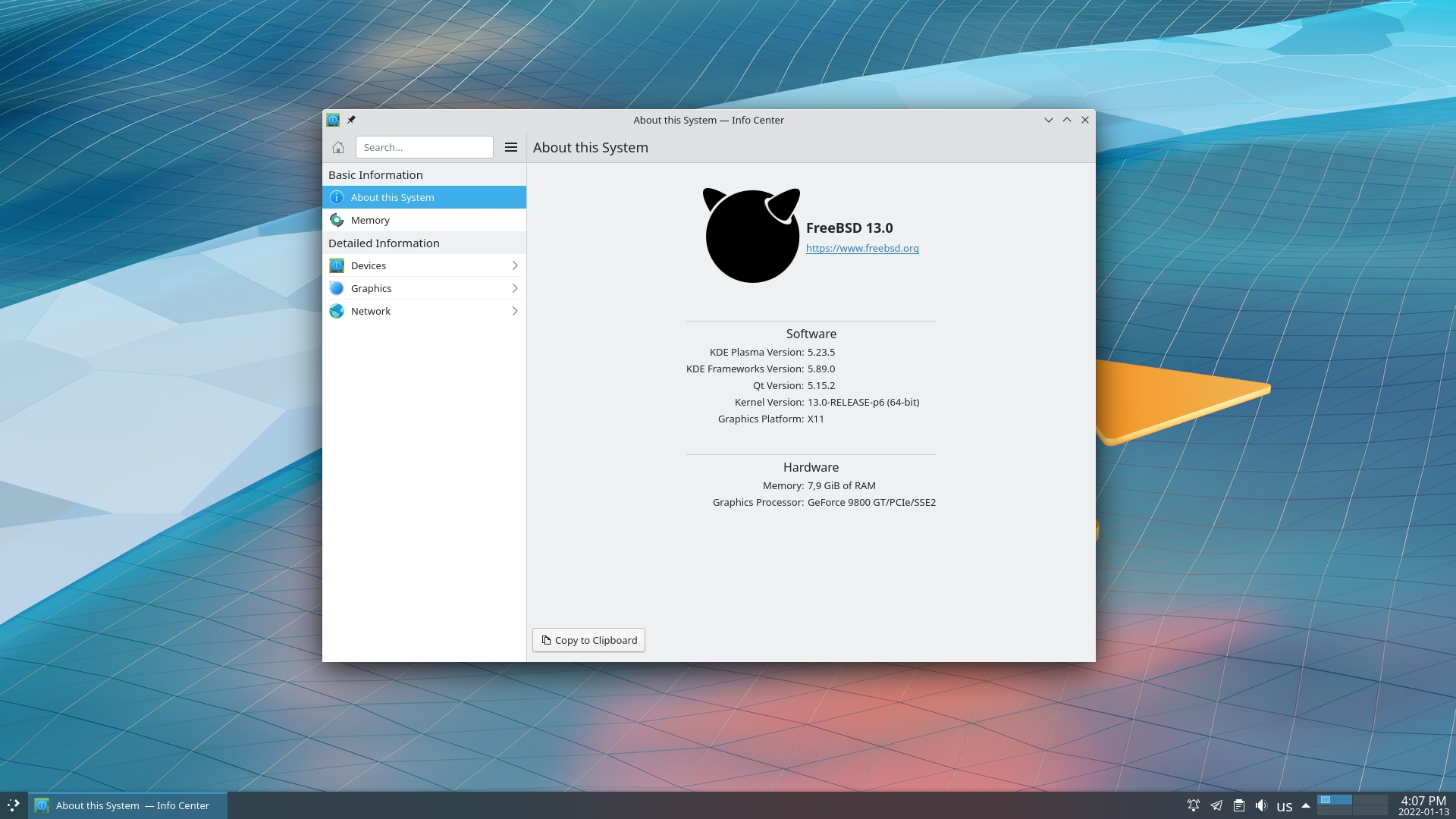Open the notifications bell in tray
The image size is (1456, 819).
[1194, 805]
